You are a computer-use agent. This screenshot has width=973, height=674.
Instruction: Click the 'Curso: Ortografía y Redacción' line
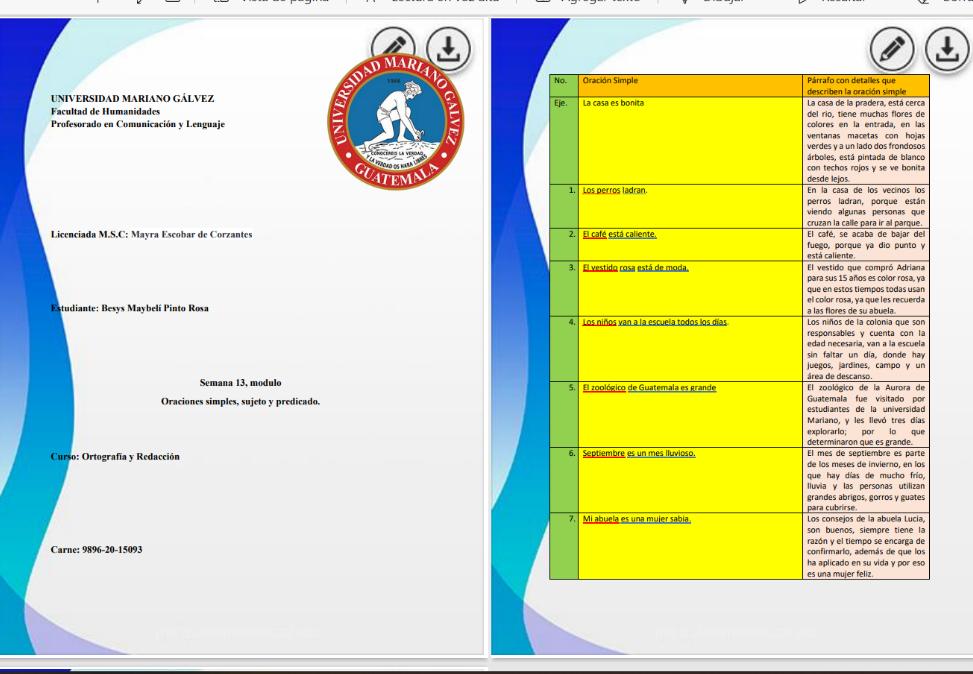point(115,456)
